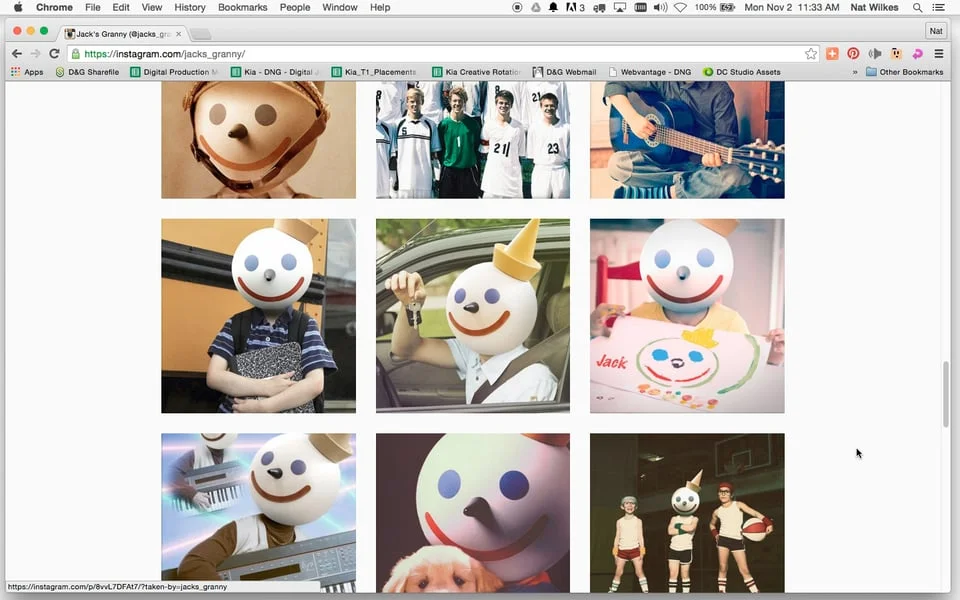The height and width of the screenshot is (600, 960).
Task: Open the Digital Production bookmark
Action: point(174,72)
